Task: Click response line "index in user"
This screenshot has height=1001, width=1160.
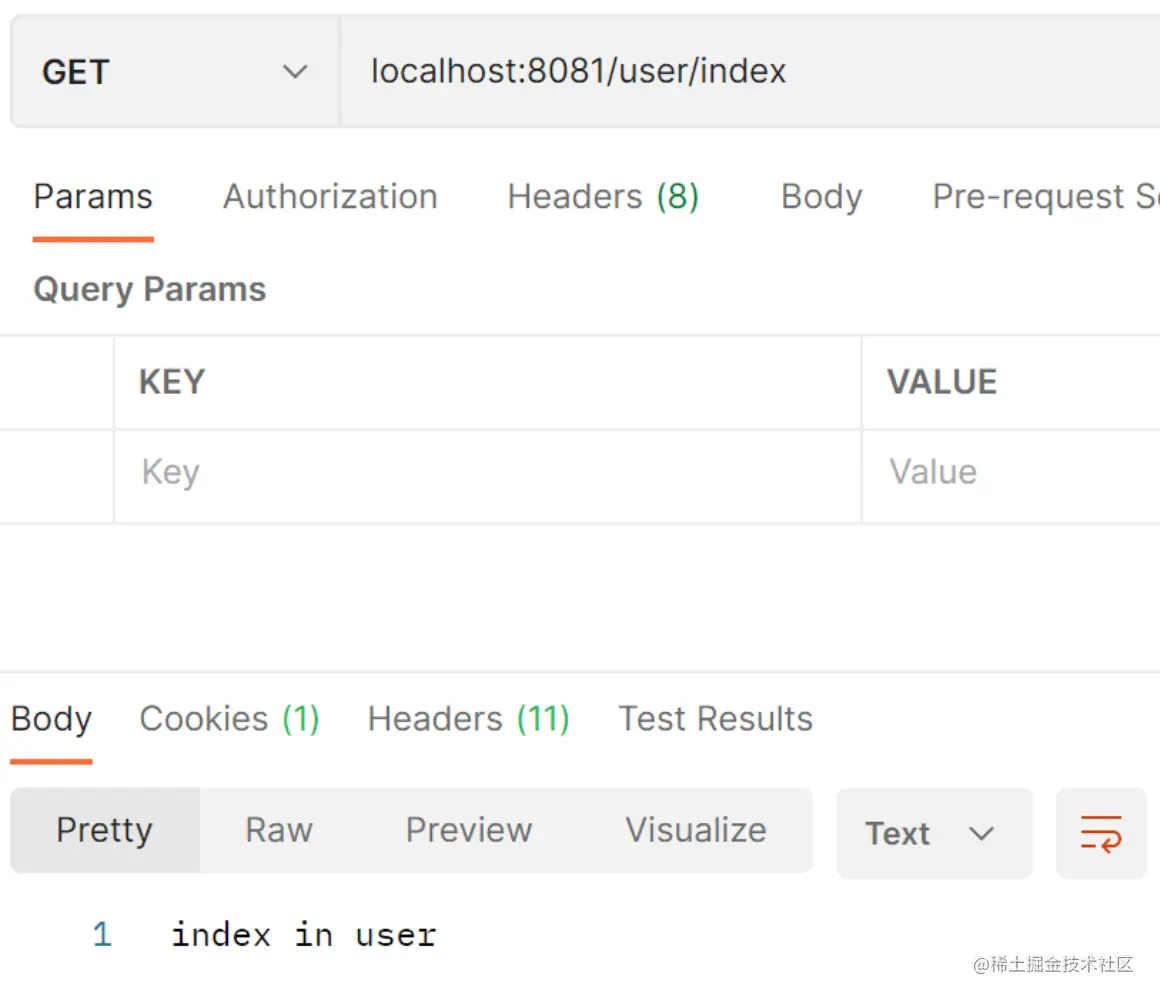Action: click(303, 935)
